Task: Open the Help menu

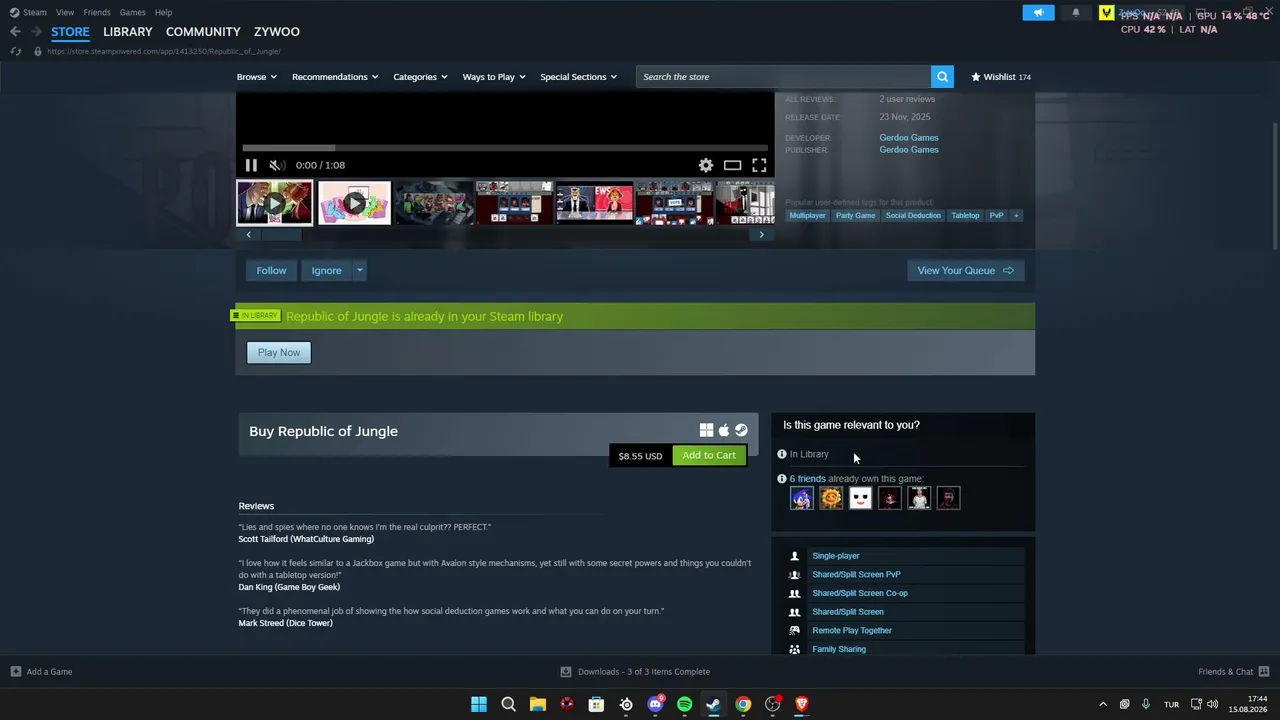Action: coord(164,12)
